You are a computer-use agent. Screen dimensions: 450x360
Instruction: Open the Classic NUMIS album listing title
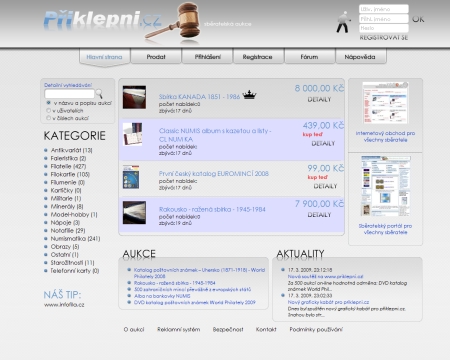[x=215, y=135]
